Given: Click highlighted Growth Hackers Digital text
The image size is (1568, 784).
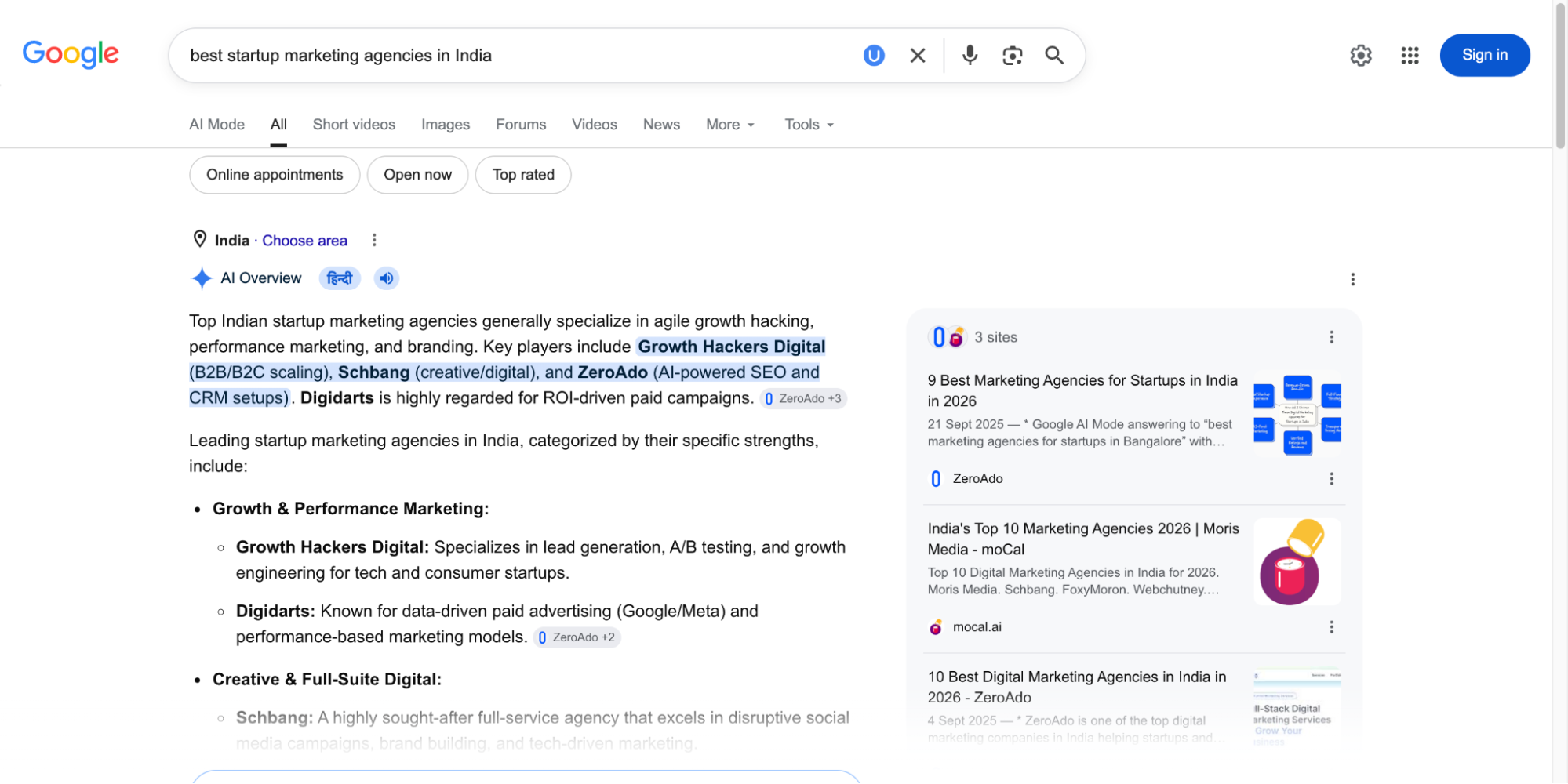Looking at the screenshot, I should coord(731,347).
